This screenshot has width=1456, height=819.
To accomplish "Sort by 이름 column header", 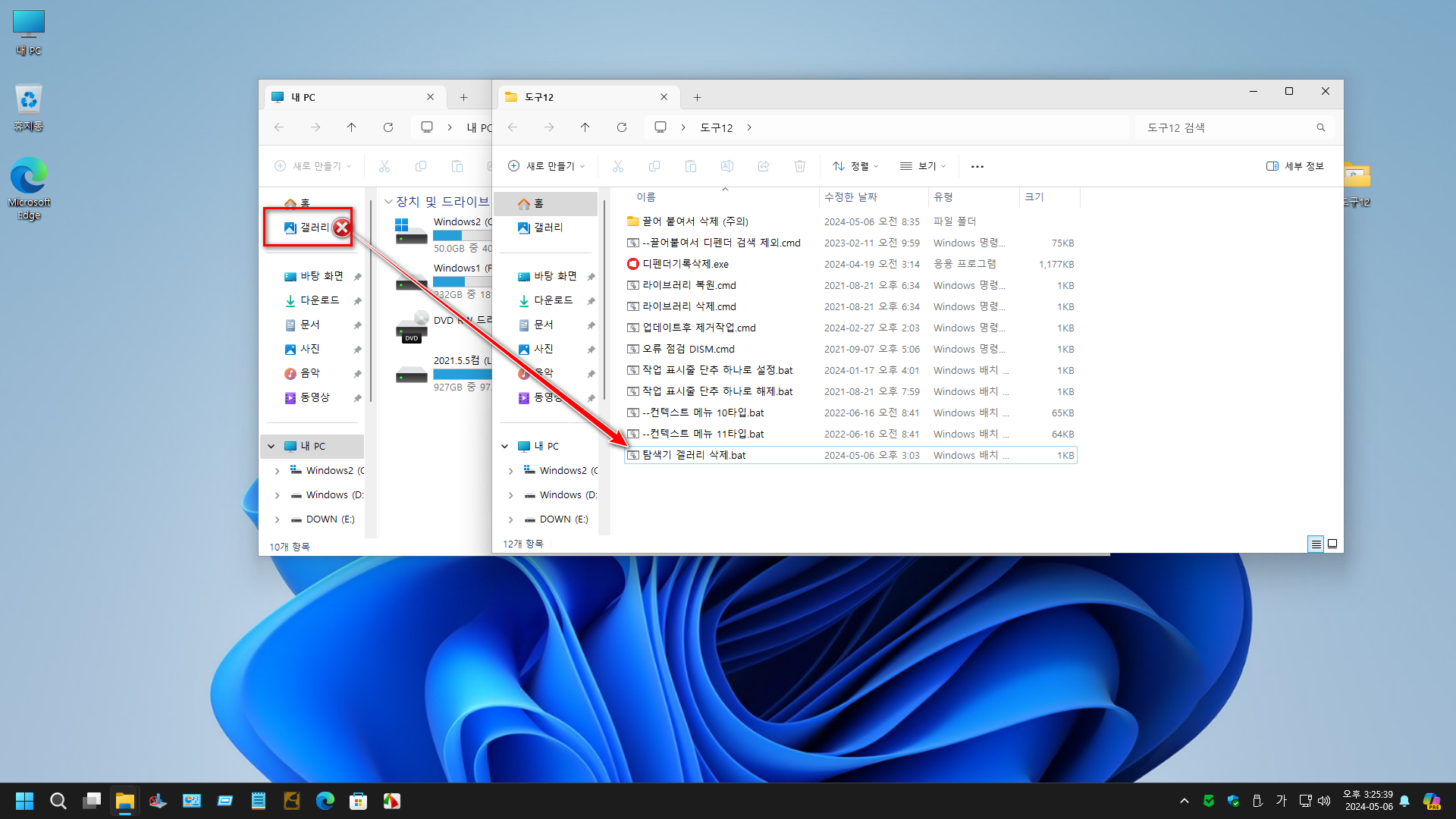I will tap(646, 197).
